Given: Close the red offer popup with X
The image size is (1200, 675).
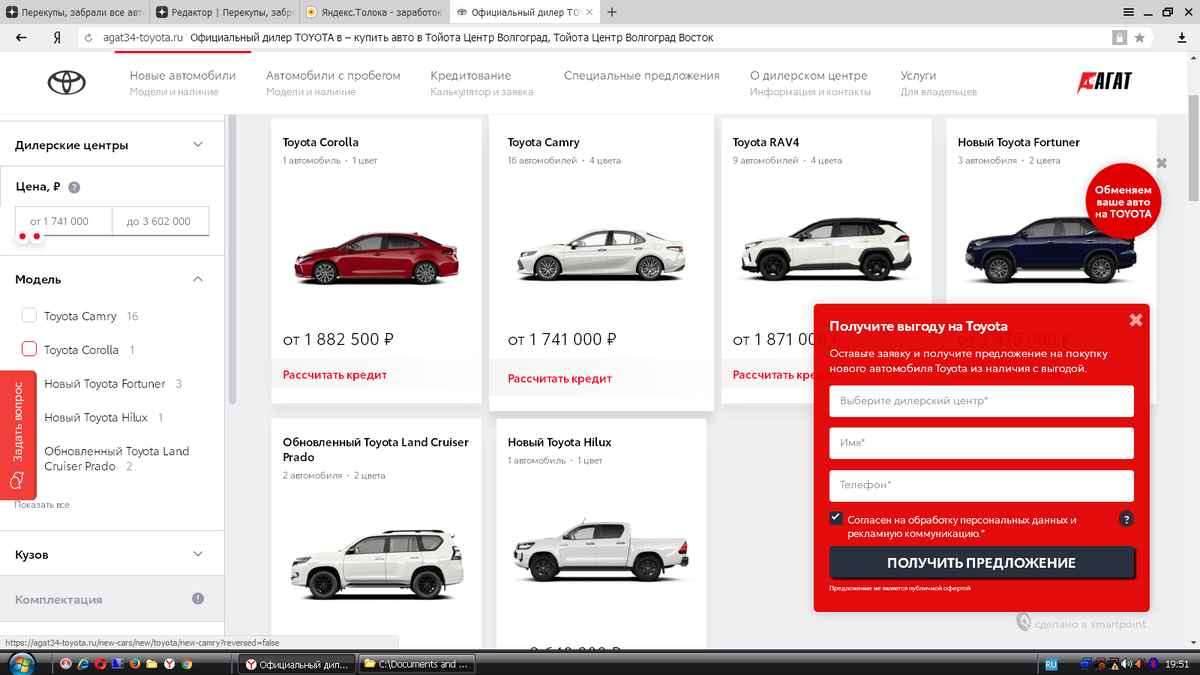Looking at the screenshot, I should pos(1136,320).
